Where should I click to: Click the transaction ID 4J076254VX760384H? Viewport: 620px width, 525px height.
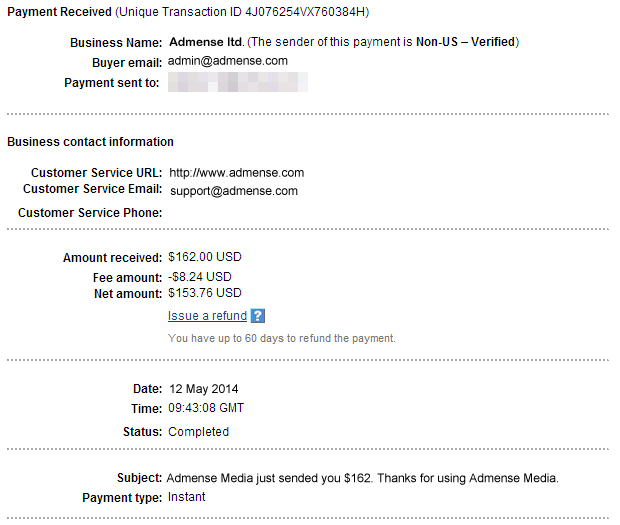(x=305, y=12)
